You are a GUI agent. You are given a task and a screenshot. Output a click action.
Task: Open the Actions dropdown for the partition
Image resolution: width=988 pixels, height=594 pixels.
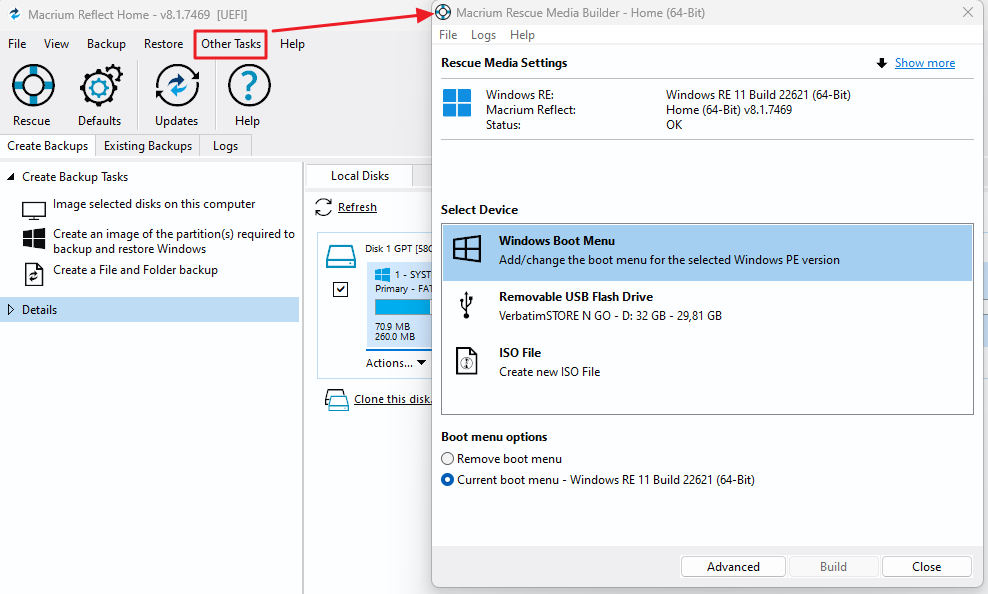[x=396, y=363]
